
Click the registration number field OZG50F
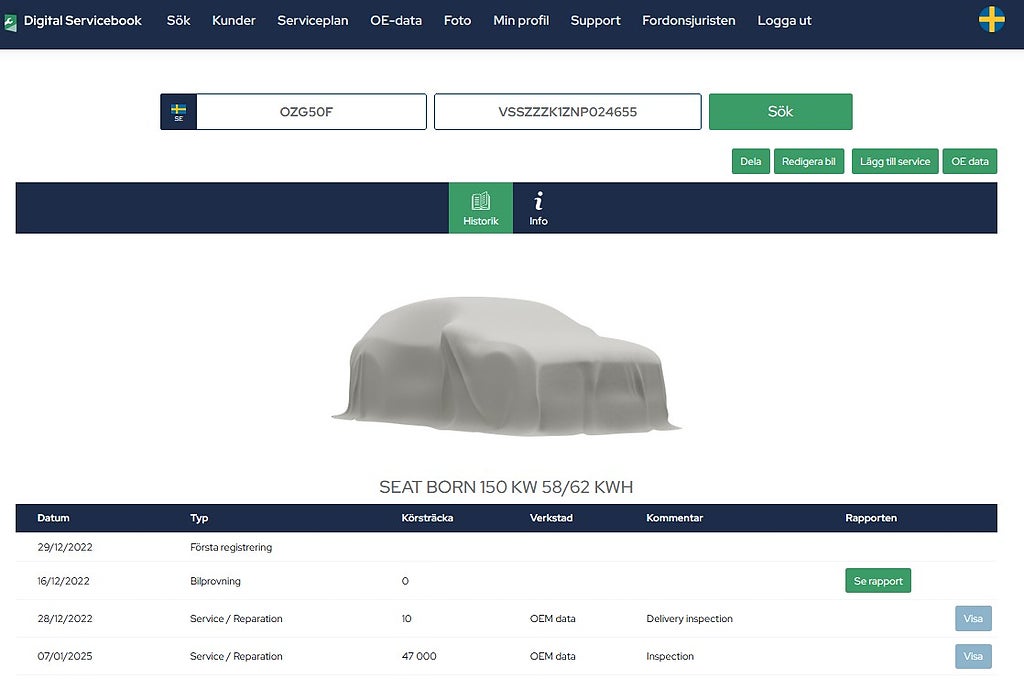(310, 112)
